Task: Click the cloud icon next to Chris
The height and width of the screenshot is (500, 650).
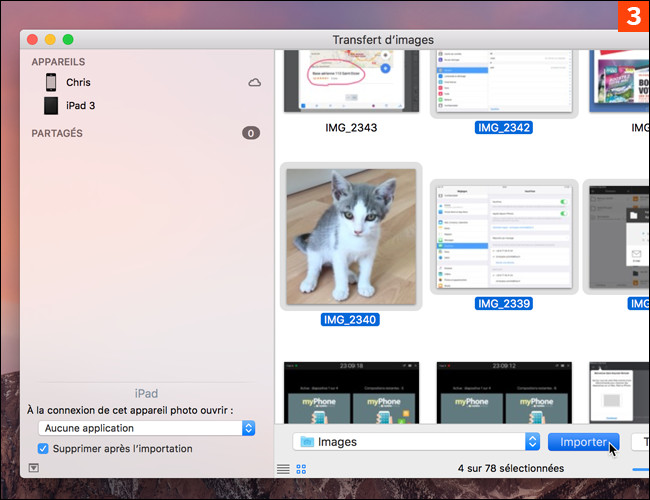Action: (254, 83)
